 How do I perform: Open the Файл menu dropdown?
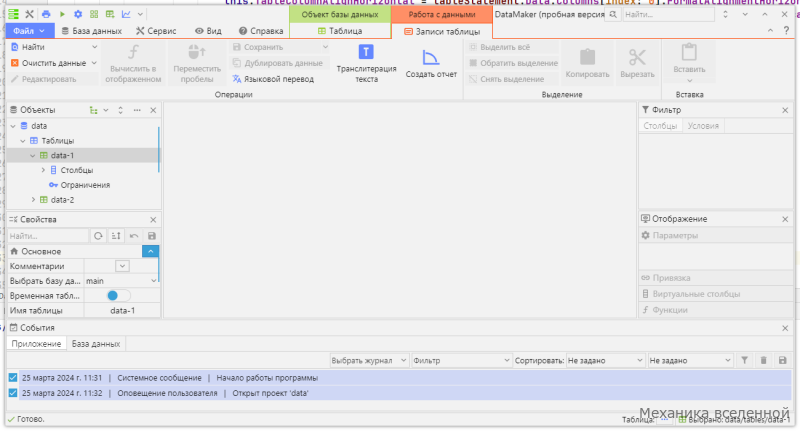point(30,31)
